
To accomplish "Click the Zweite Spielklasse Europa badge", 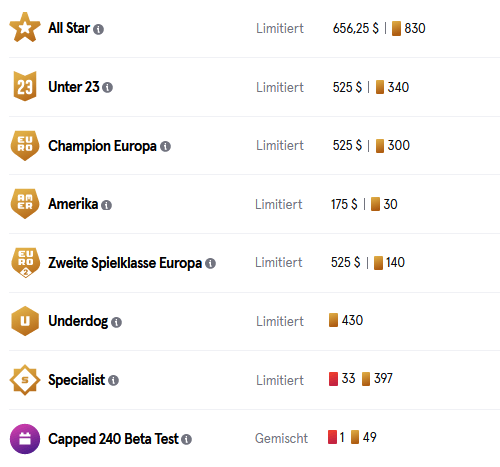I will click(x=25, y=263).
